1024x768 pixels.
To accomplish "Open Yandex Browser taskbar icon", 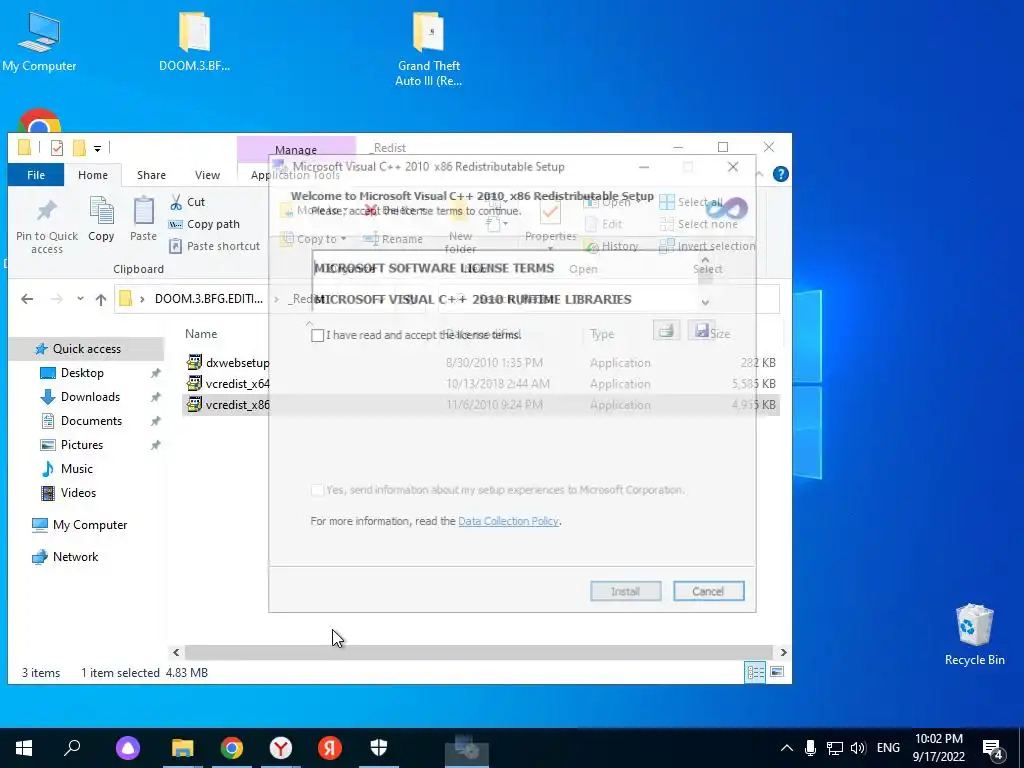I will point(281,748).
